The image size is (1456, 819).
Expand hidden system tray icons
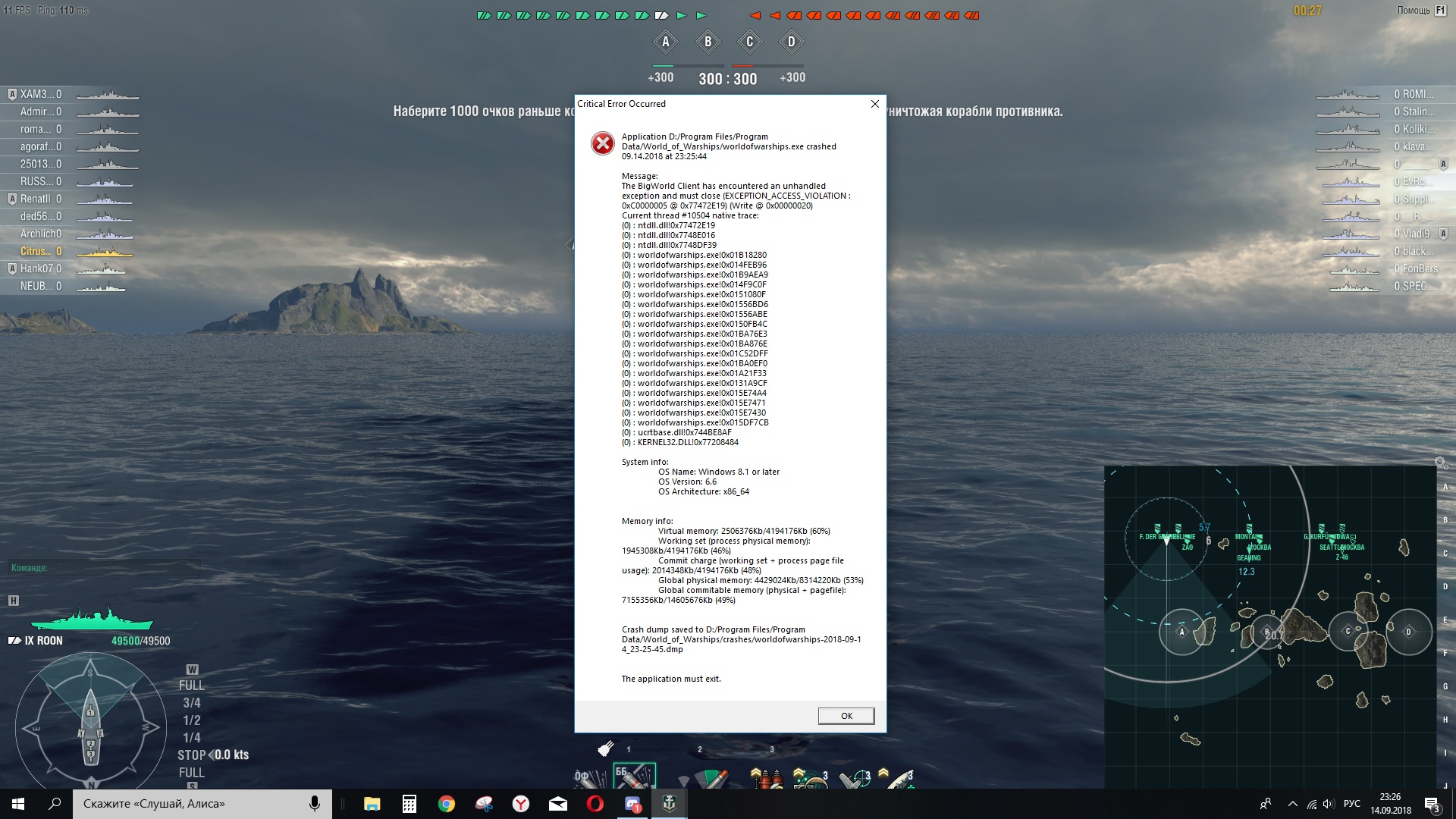1292,804
